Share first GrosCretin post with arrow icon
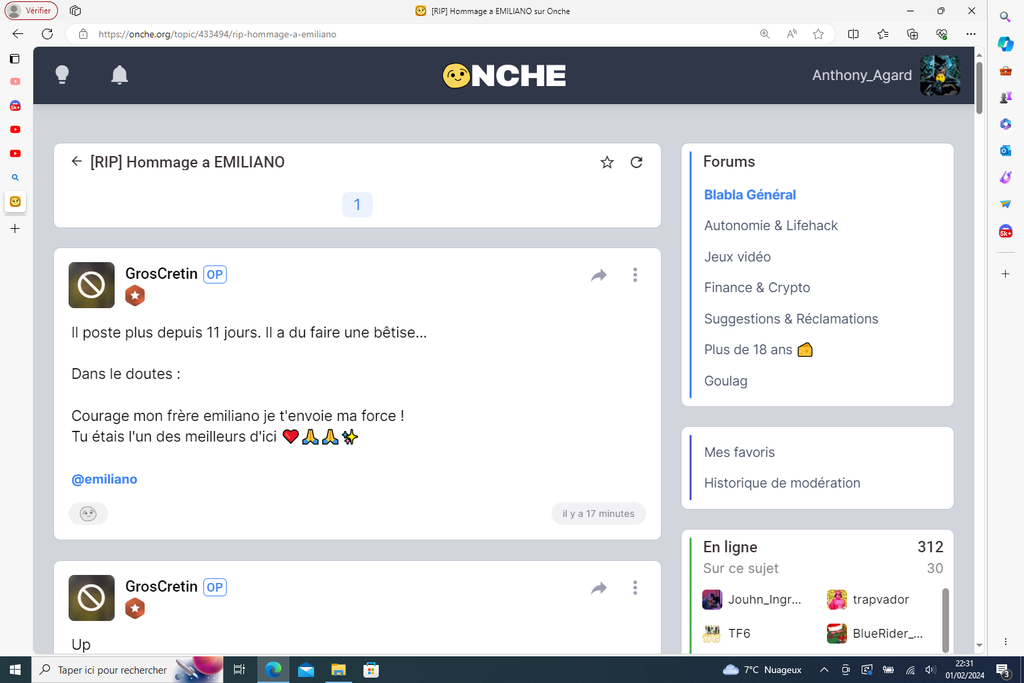1024x683 pixels. (x=599, y=275)
